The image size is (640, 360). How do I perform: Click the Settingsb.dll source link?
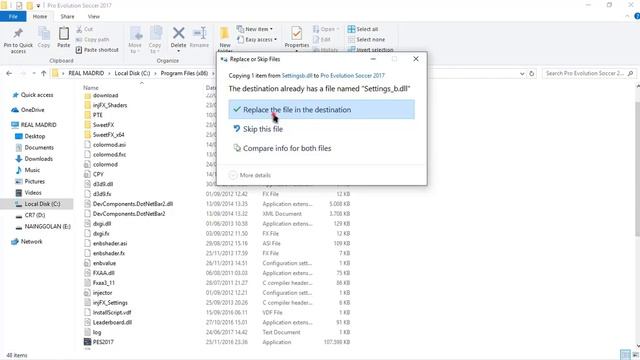pyautogui.click(x=297, y=76)
